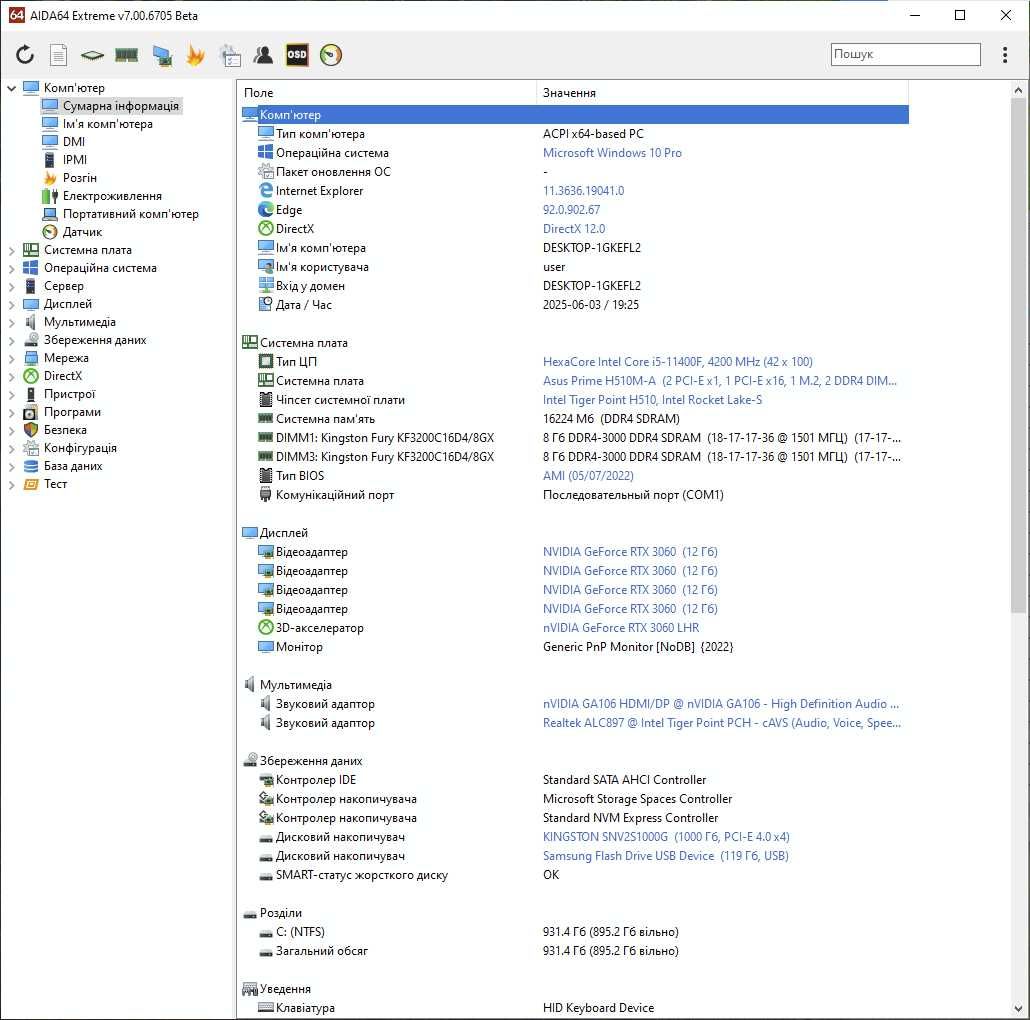Expand the Системна плата tree node

tap(11, 250)
